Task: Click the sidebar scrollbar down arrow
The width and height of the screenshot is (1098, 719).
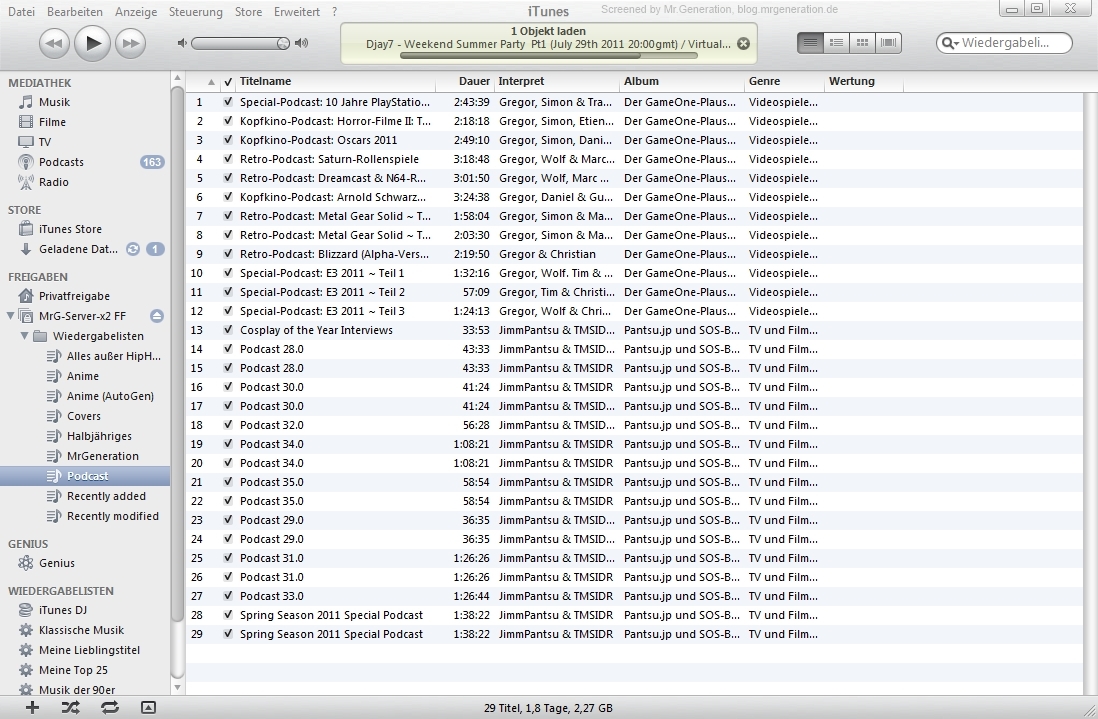Action: 177,687
